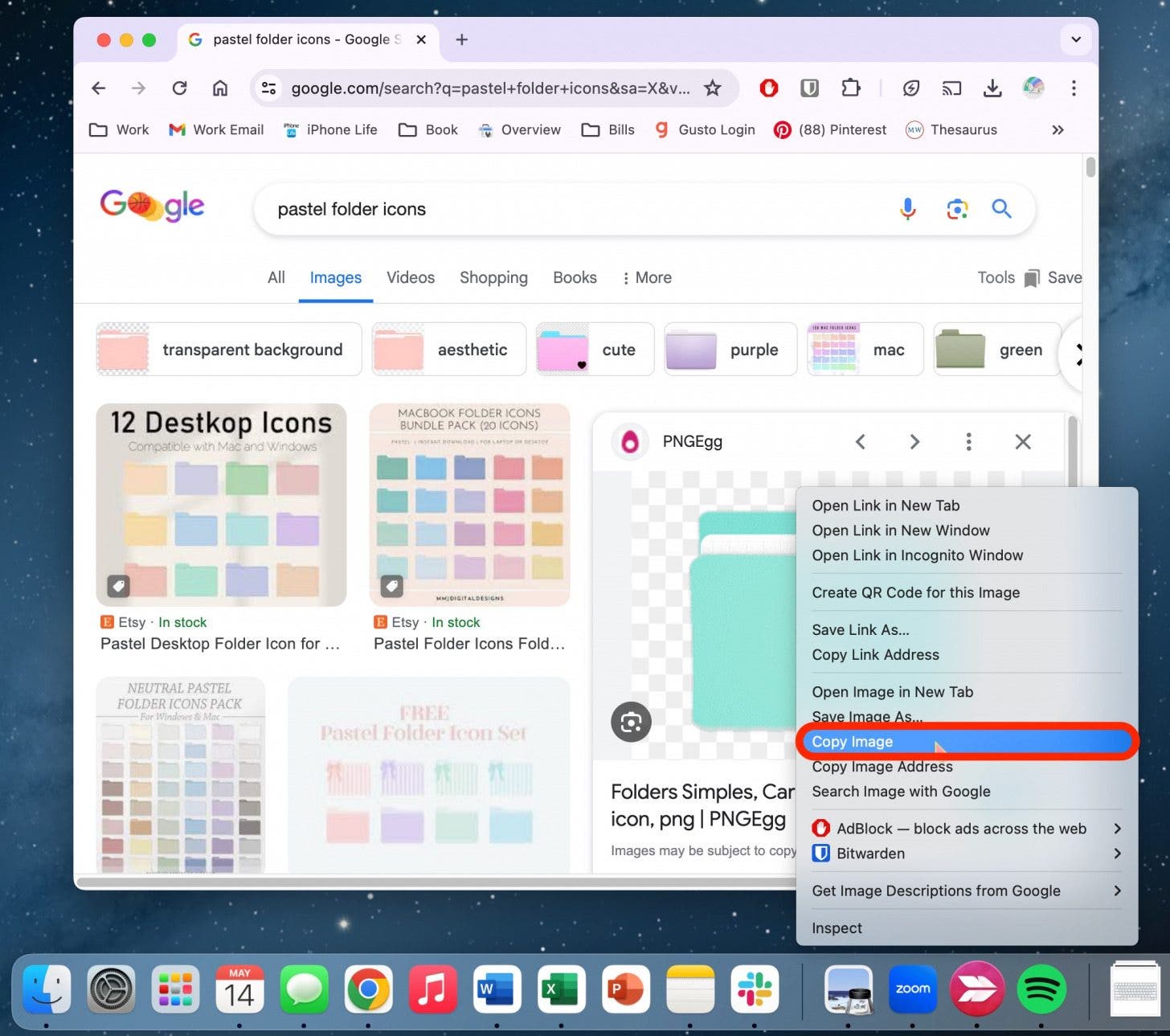Click the magnifying glass to search
Image resolution: width=1170 pixels, height=1036 pixels.
coord(1001,209)
